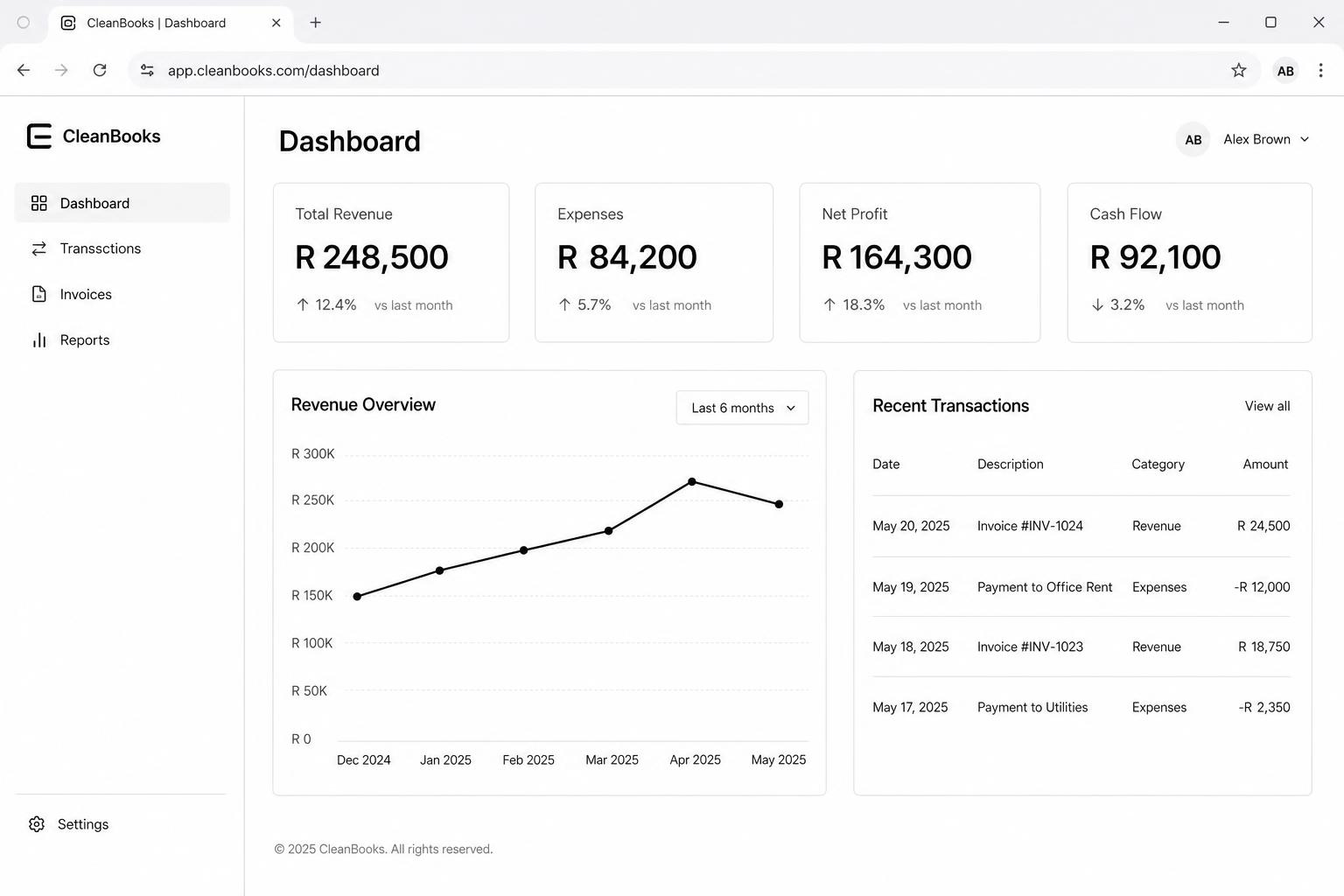The image size is (1344, 896).
Task: Open the Last 6 months dropdown
Action: pyautogui.click(x=742, y=408)
